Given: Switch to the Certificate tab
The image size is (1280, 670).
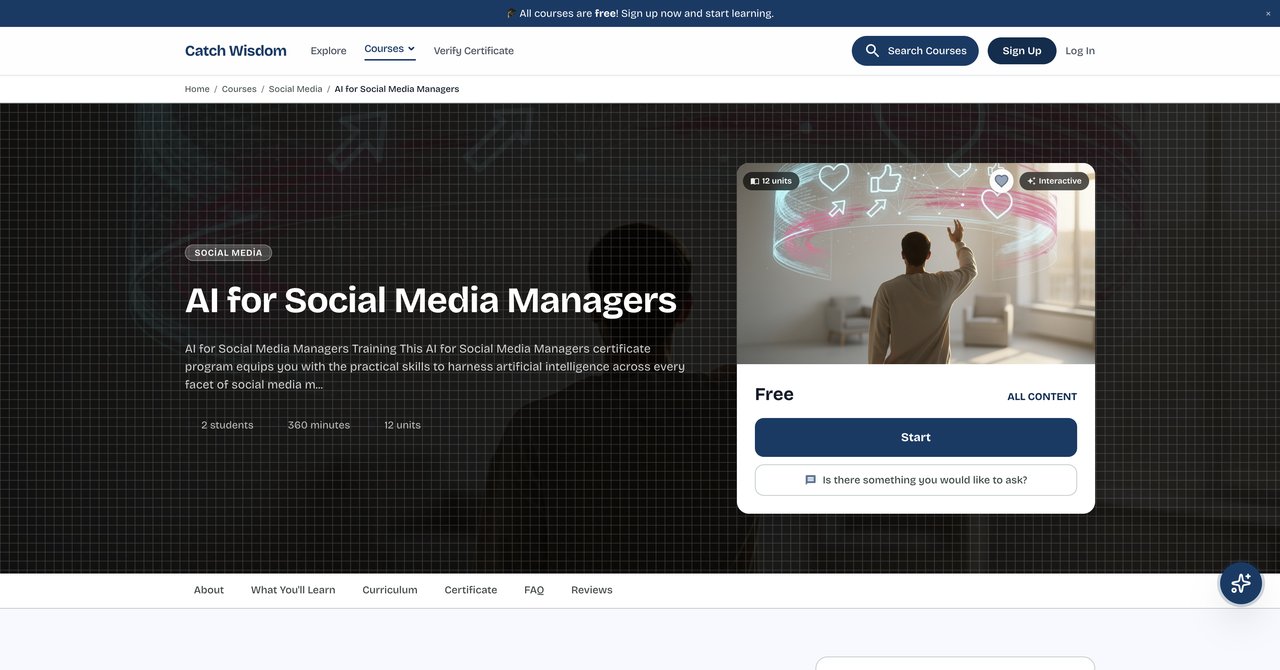Looking at the screenshot, I should (471, 590).
